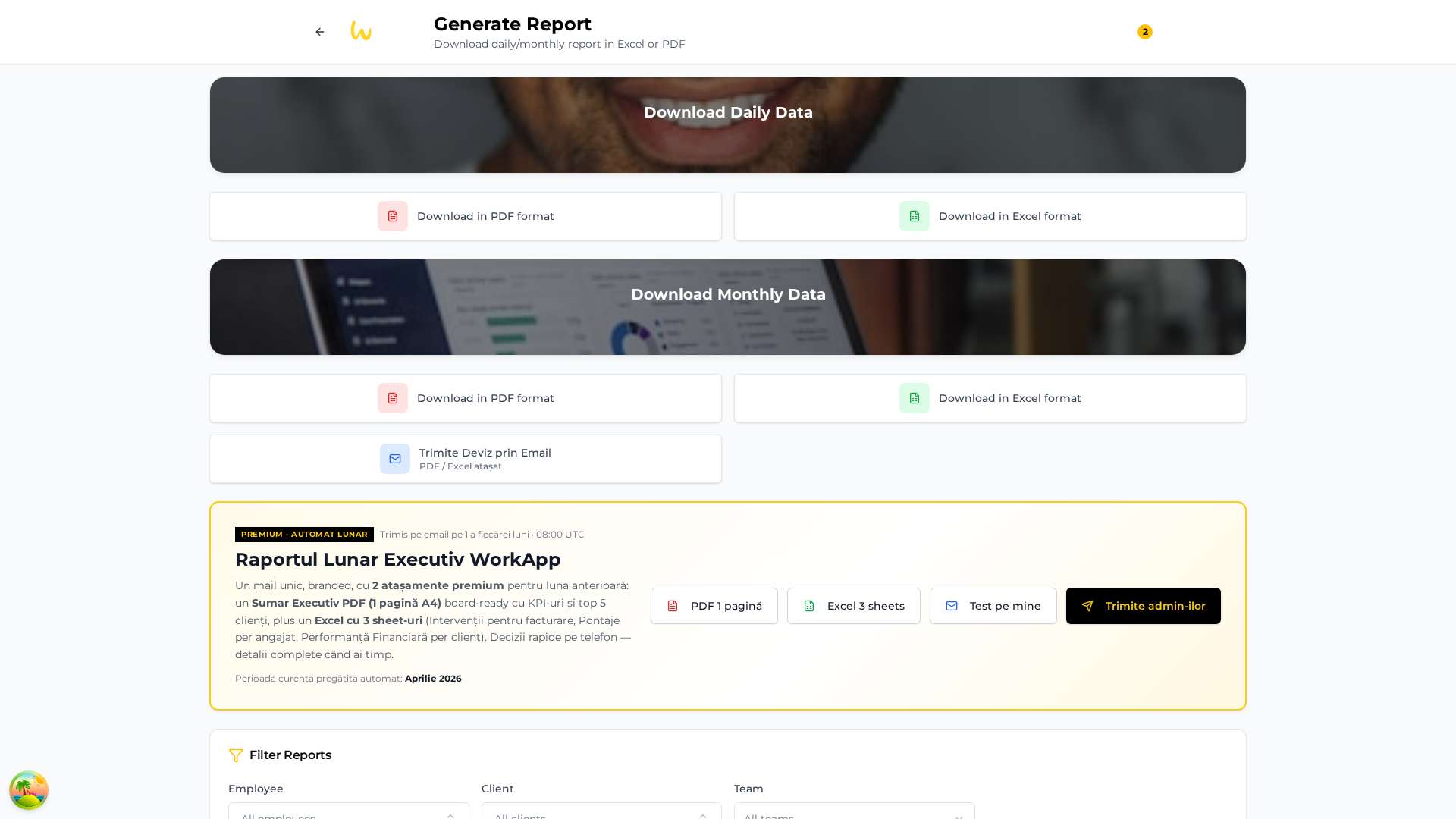The width and height of the screenshot is (1456, 819).
Task: Open the notification badge showing 2
Action: (x=1145, y=32)
